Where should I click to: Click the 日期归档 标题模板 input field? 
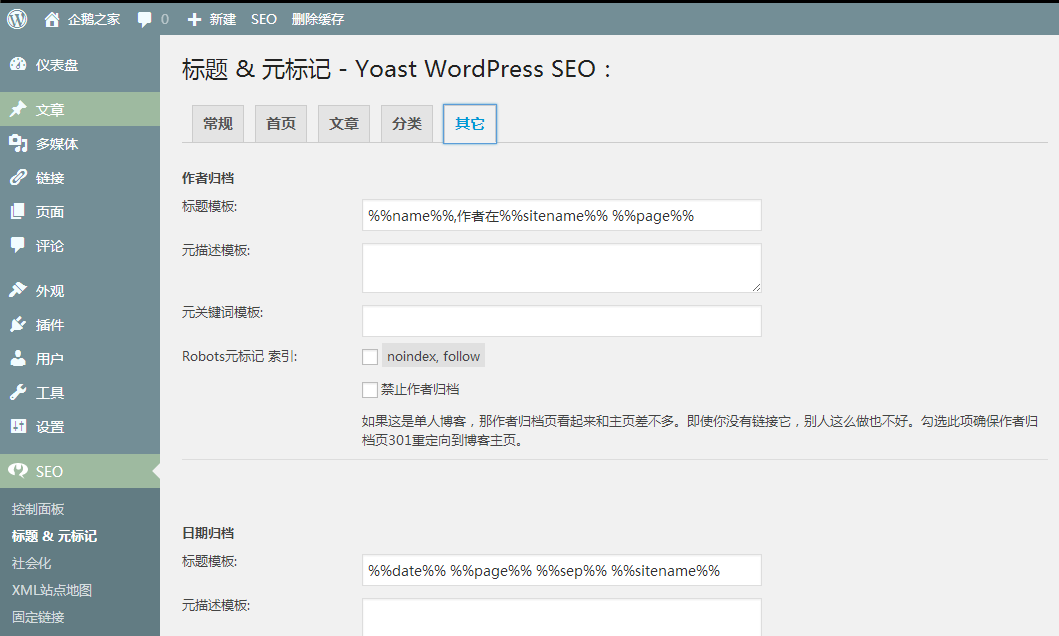pyautogui.click(x=561, y=571)
